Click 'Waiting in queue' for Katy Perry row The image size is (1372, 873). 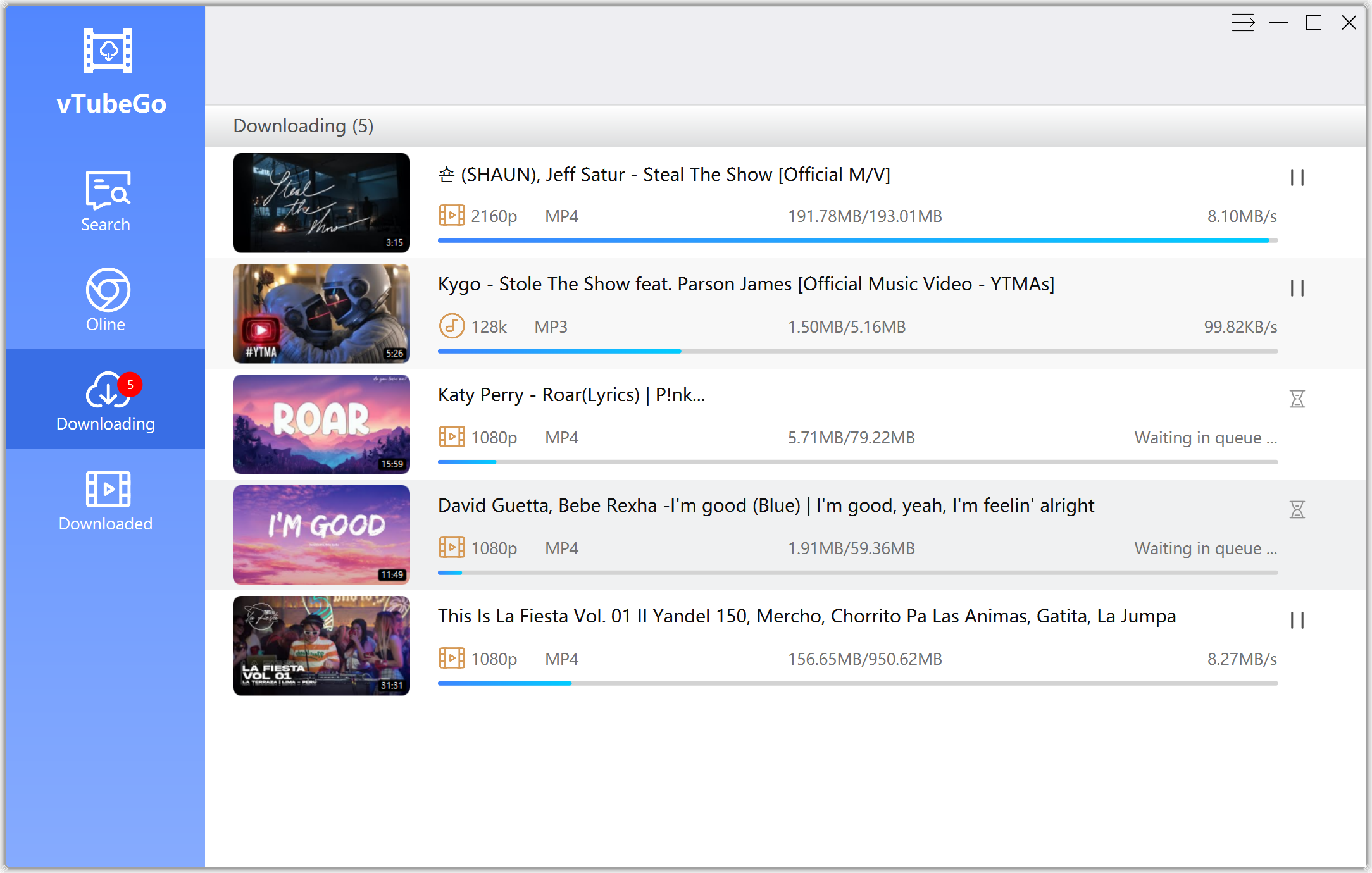tap(1206, 438)
